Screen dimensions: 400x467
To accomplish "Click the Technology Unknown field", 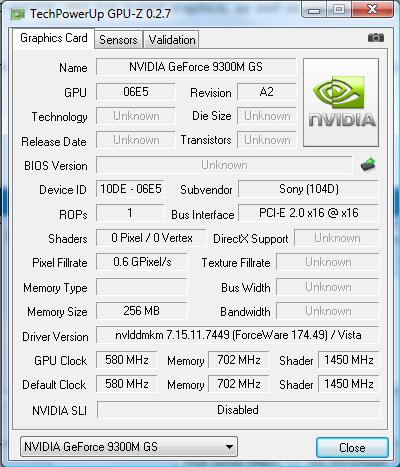I will point(136,116).
